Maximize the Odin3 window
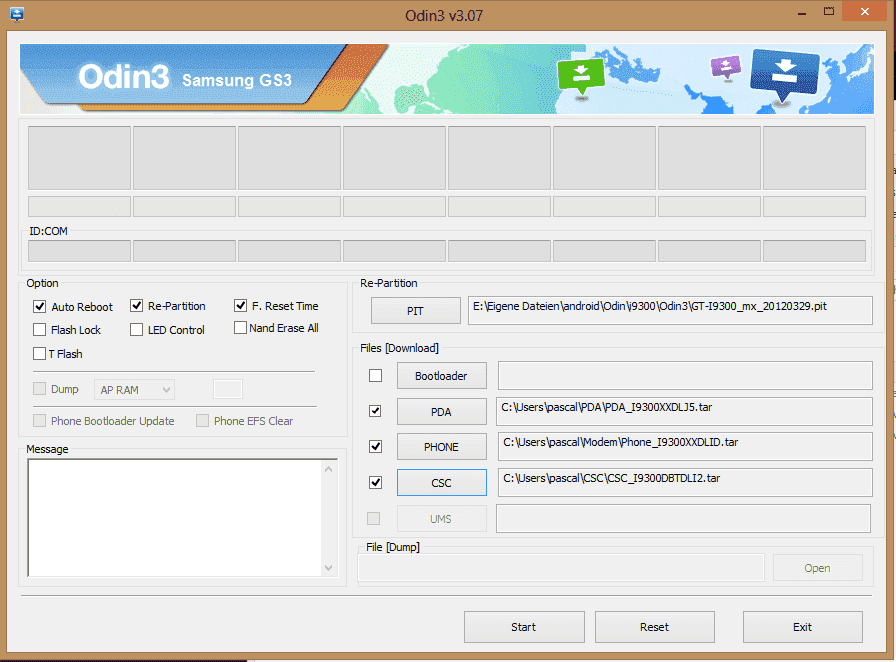896x662 pixels. [x=829, y=11]
